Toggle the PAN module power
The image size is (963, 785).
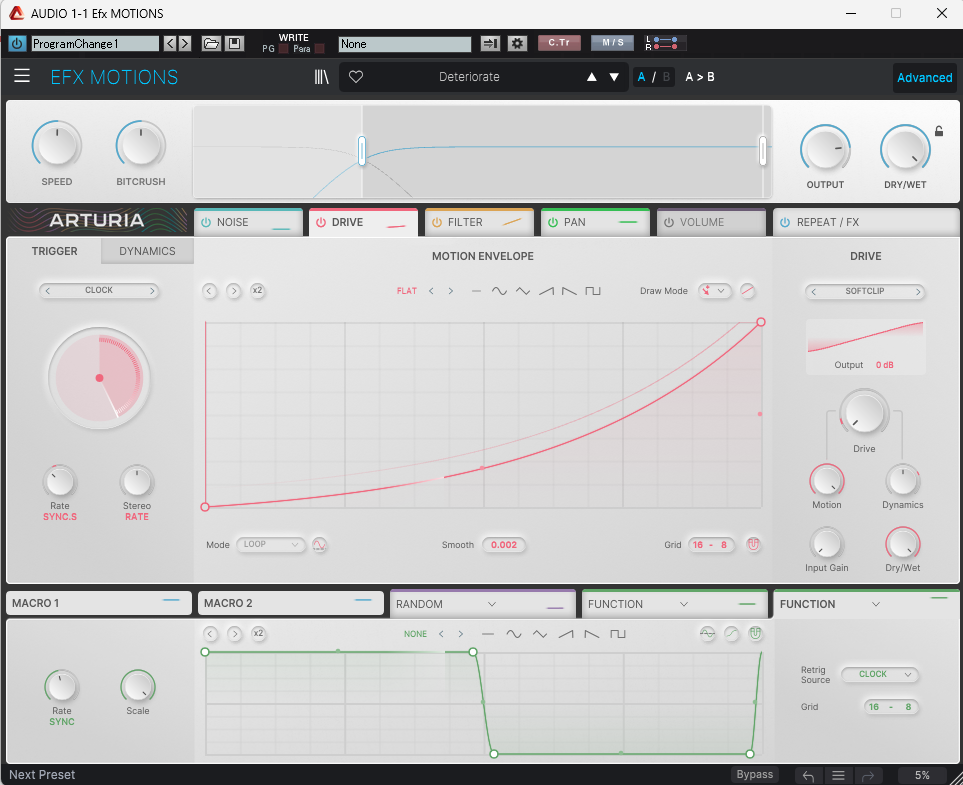(553, 222)
